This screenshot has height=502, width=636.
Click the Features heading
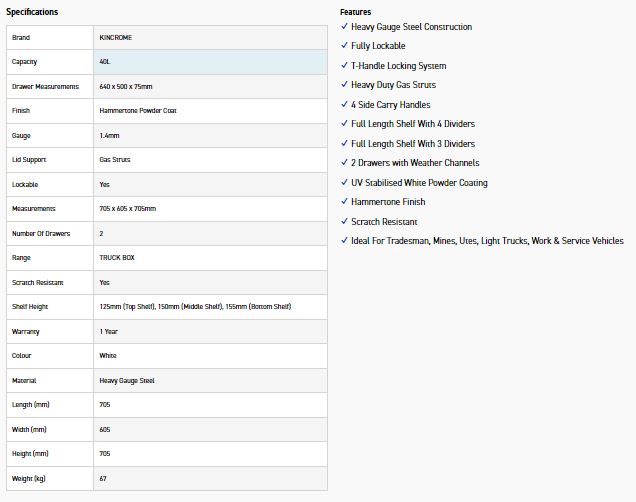click(x=355, y=12)
